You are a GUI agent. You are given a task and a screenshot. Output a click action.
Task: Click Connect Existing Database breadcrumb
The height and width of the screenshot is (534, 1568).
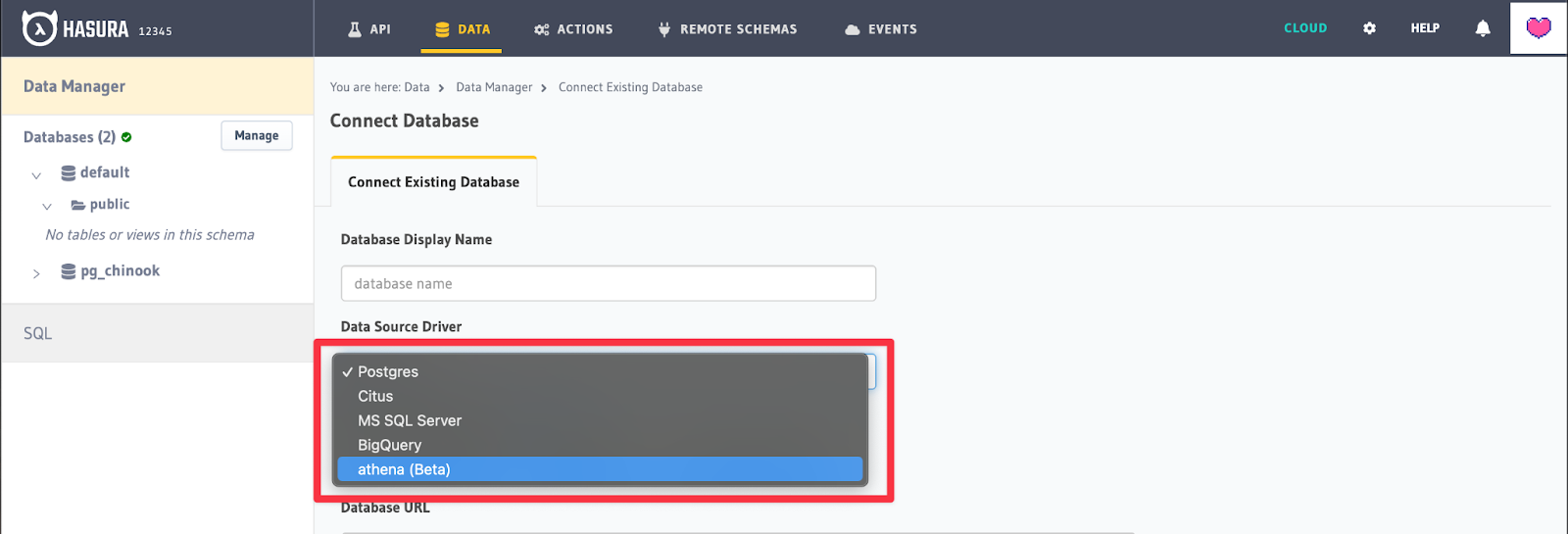click(x=630, y=87)
